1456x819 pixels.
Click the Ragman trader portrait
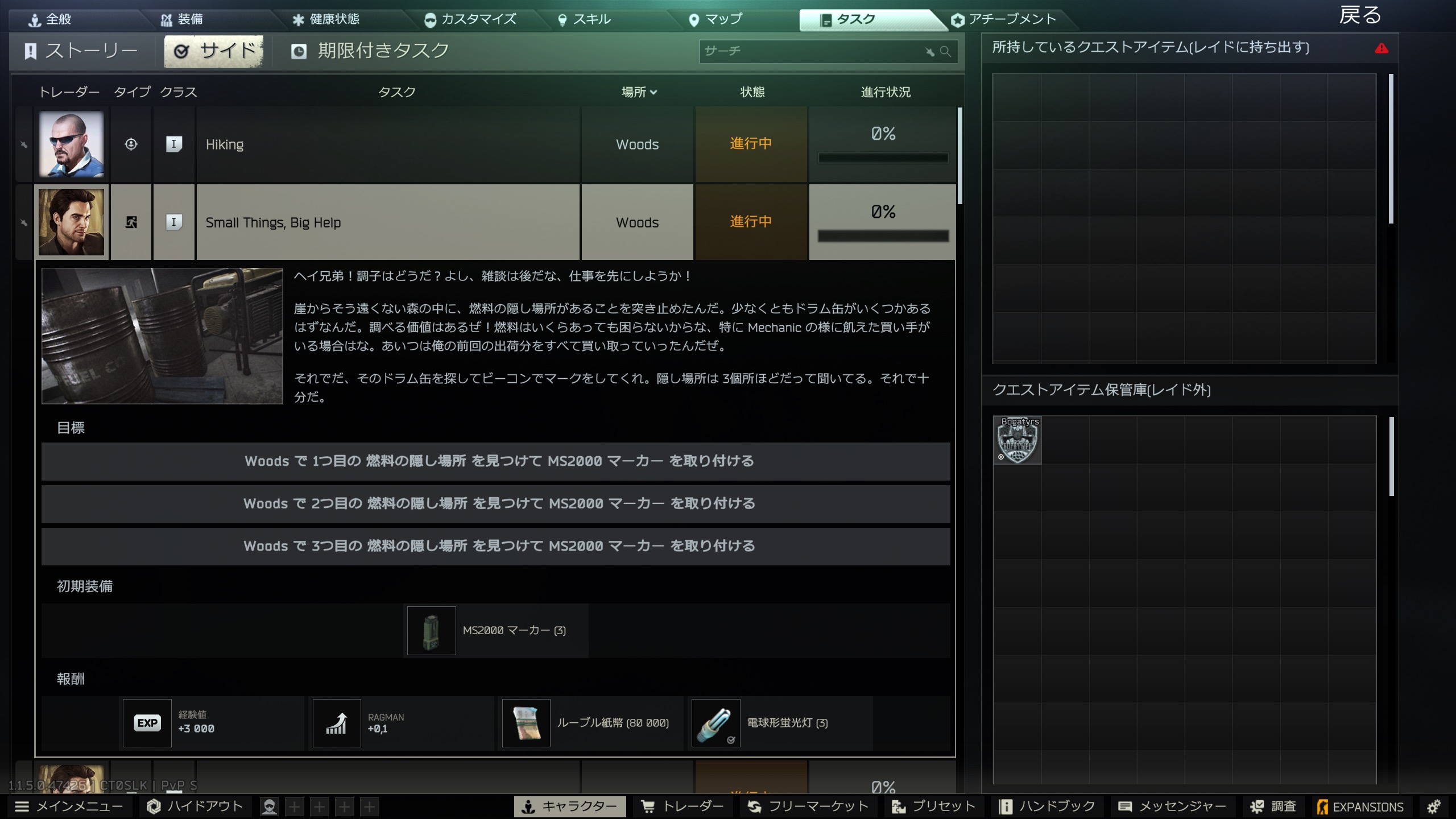(x=71, y=222)
